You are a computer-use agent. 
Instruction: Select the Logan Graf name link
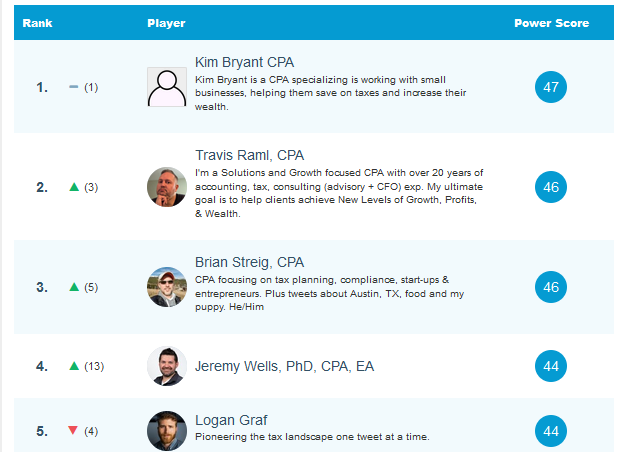233,419
